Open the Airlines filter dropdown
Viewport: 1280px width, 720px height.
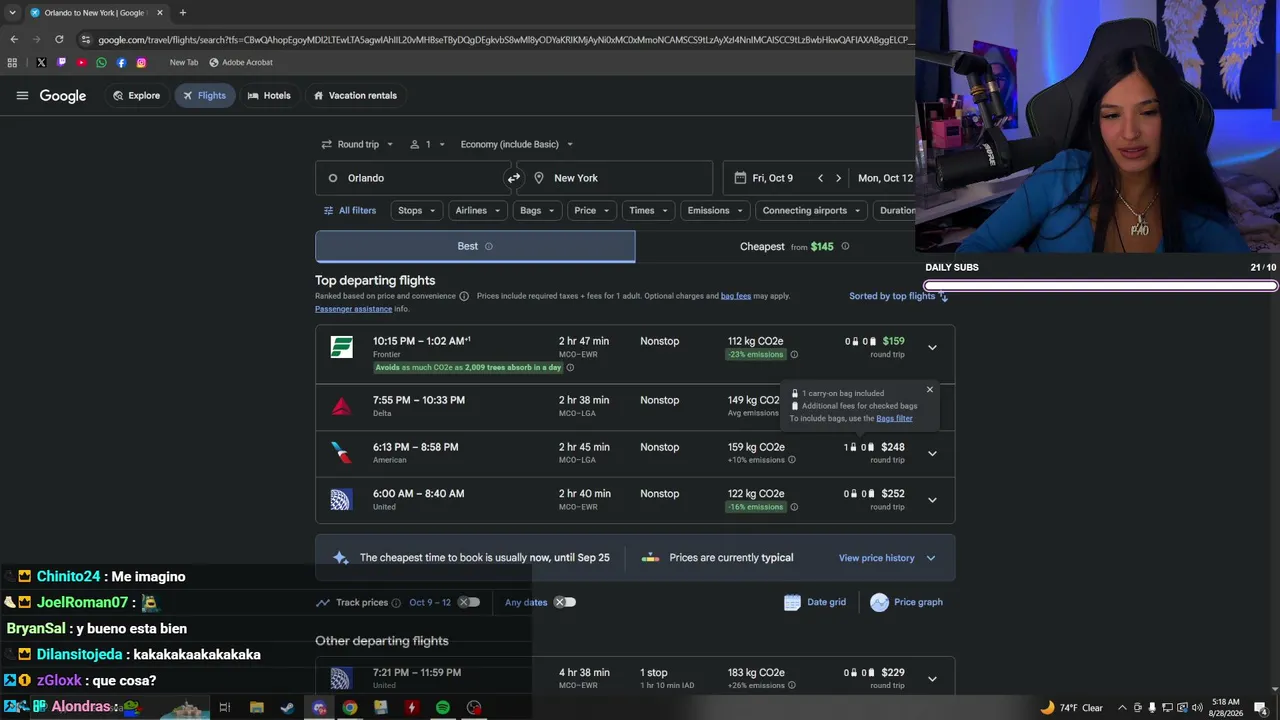(x=478, y=210)
